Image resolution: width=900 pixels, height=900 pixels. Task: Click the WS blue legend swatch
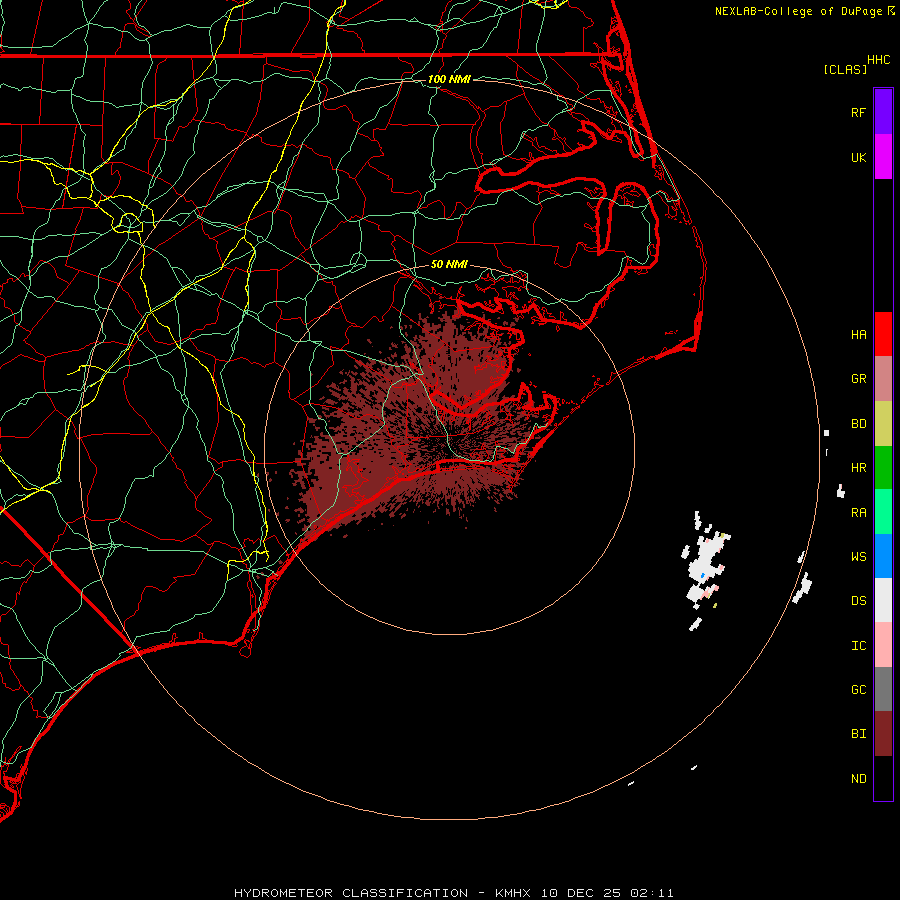pos(883,556)
